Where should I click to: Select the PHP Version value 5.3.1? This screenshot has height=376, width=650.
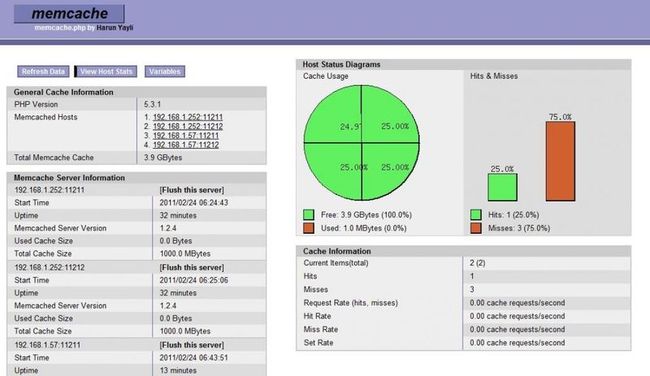[x=152, y=104]
